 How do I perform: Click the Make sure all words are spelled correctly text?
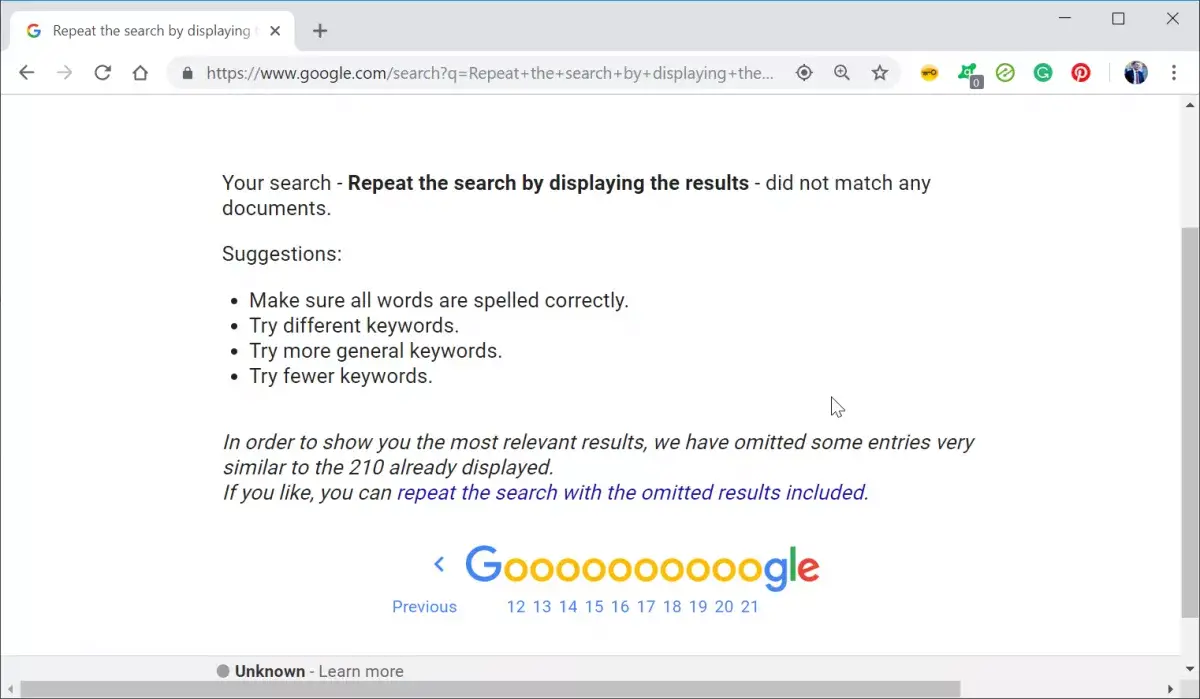(439, 300)
